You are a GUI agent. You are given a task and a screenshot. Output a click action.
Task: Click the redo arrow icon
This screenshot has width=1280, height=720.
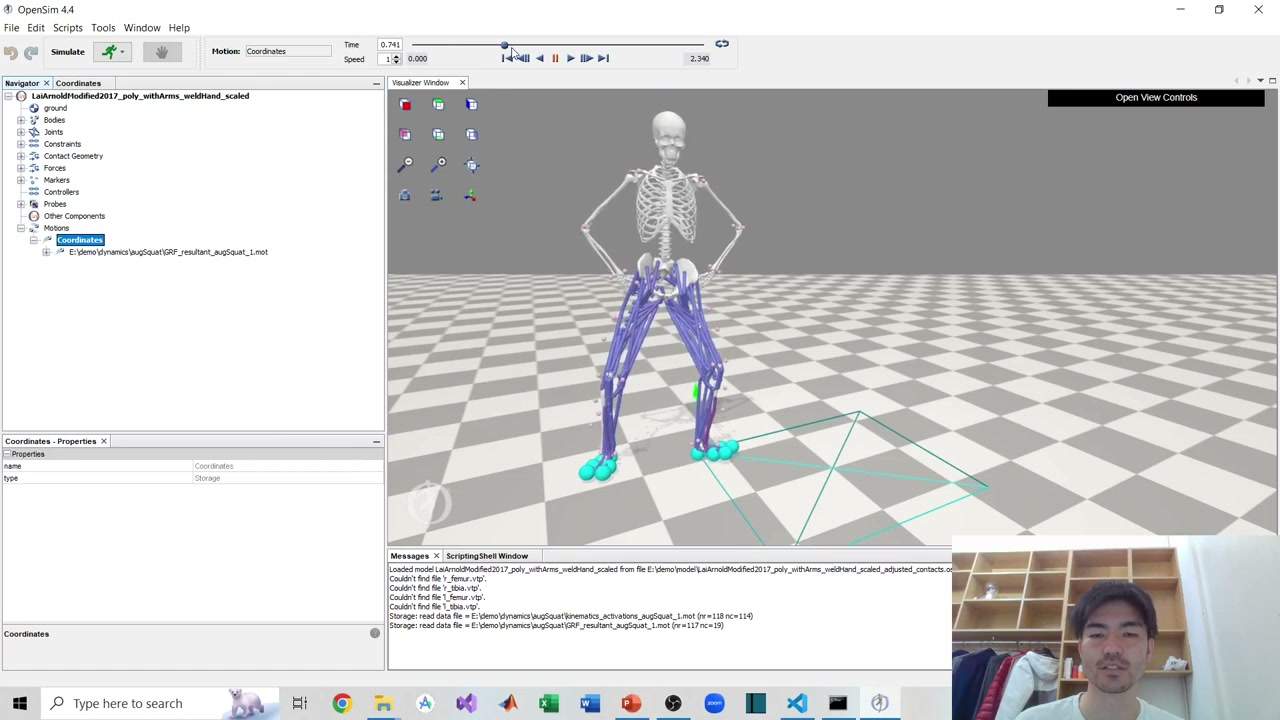(x=31, y=52)
